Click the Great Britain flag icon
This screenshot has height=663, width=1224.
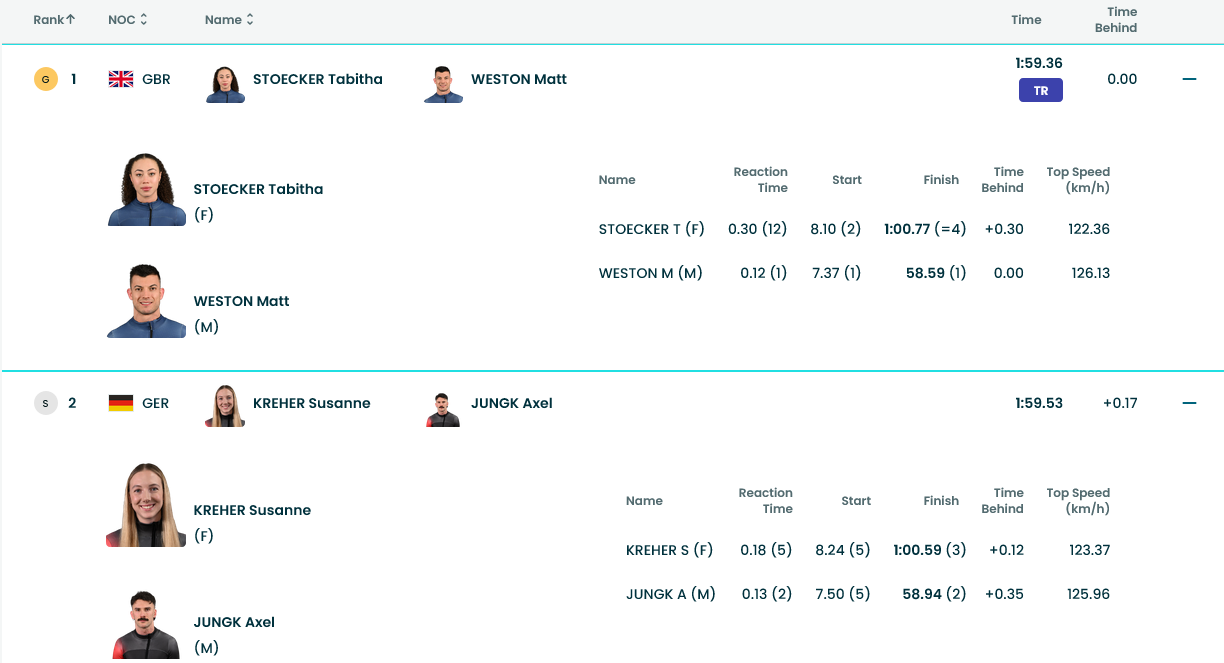(x=121, y=79)
